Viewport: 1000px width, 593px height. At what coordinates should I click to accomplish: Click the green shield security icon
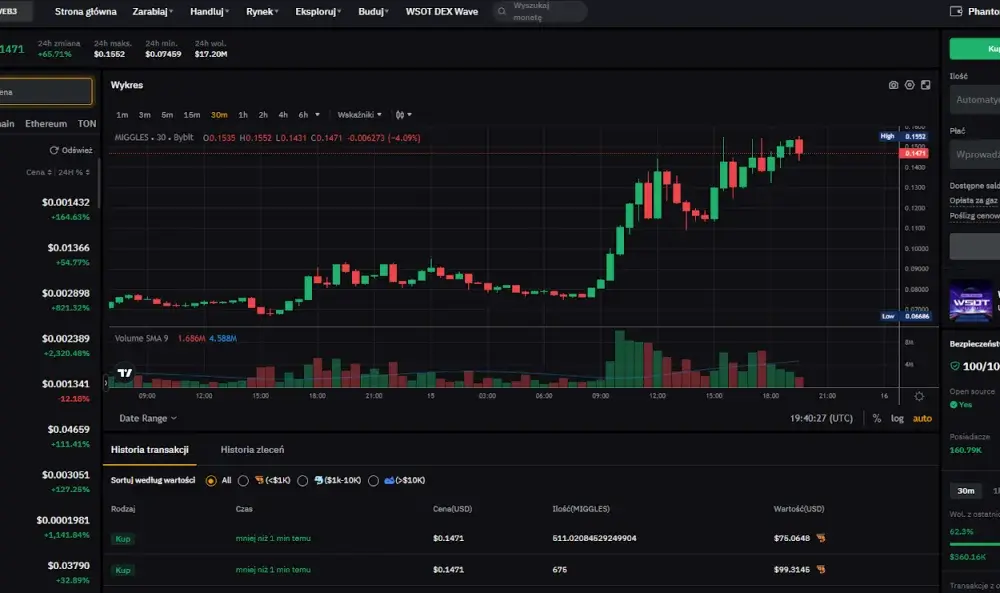click(955, 366)
